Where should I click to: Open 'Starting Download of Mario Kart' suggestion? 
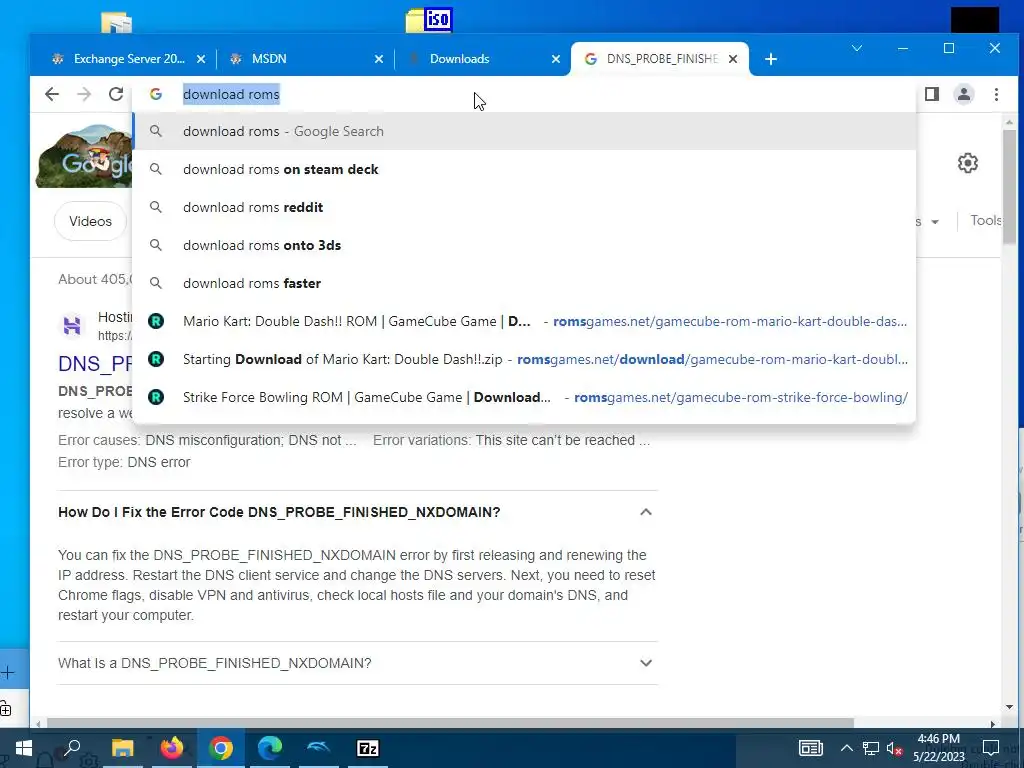(524, 359)
